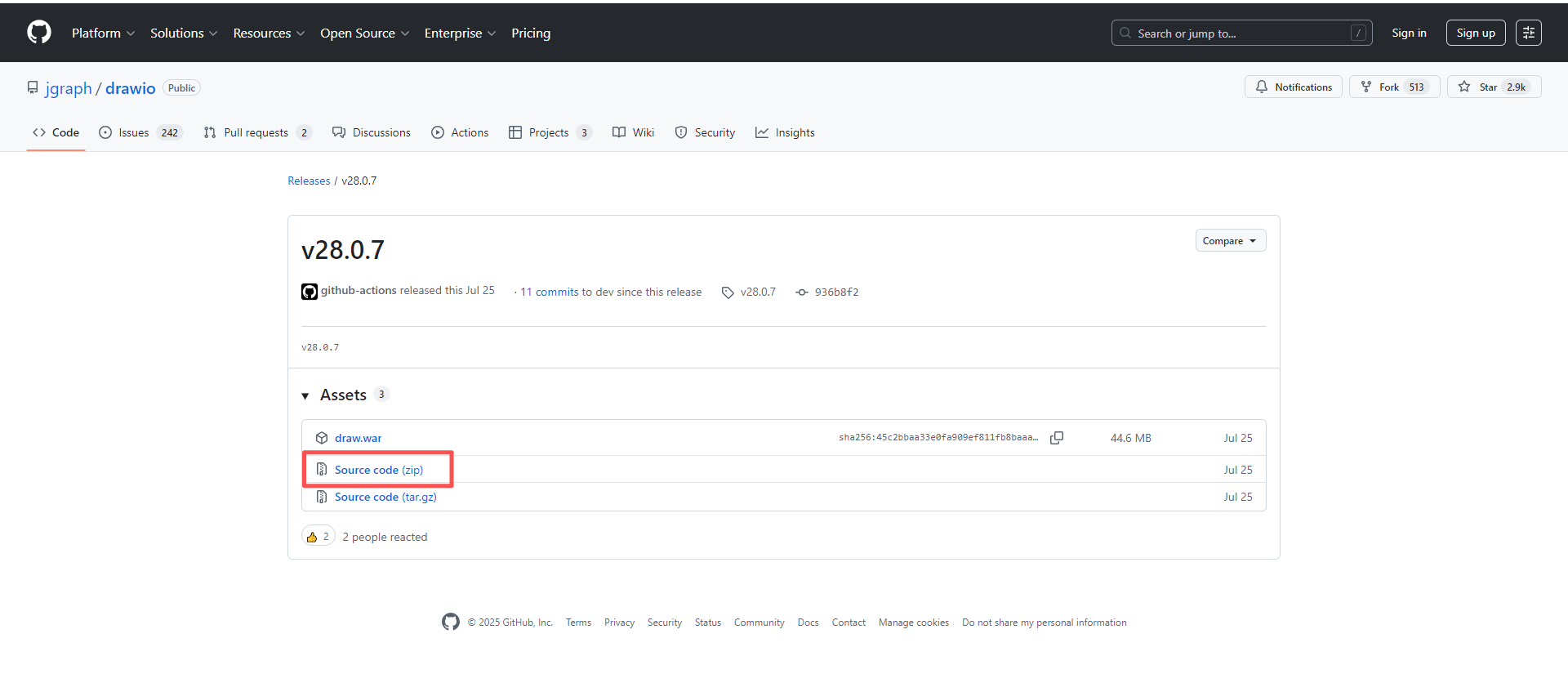Open the Compare dropdown
The height and width of the screenshot is (674, 1568).
[x=1230, y=241]
